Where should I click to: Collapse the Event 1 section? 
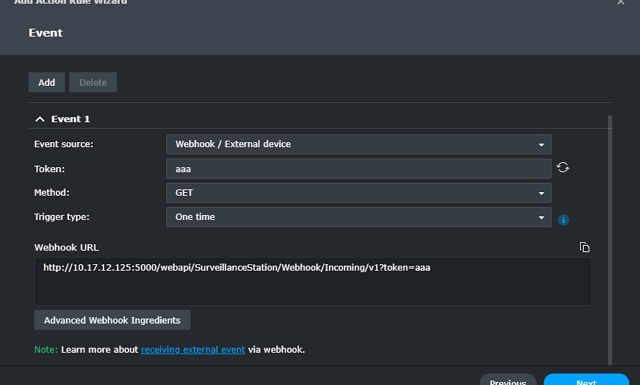(40, 119)
